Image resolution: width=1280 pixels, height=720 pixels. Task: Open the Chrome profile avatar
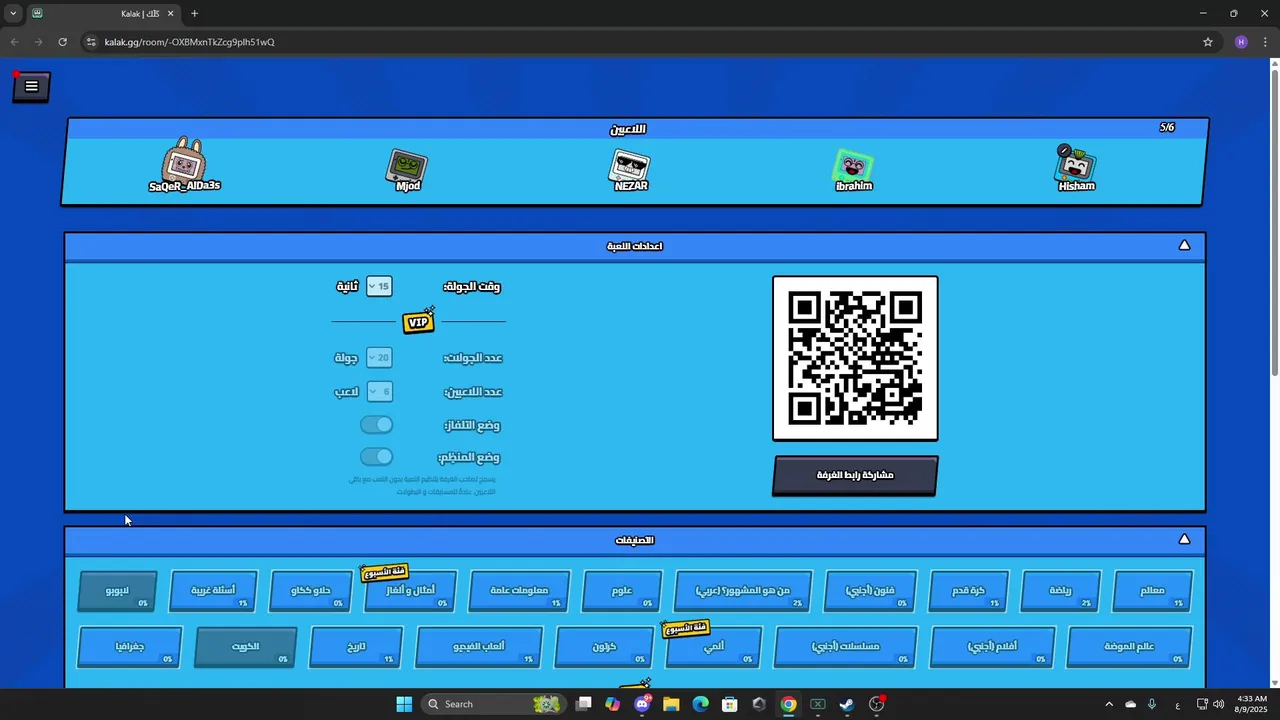(1241, 42)
